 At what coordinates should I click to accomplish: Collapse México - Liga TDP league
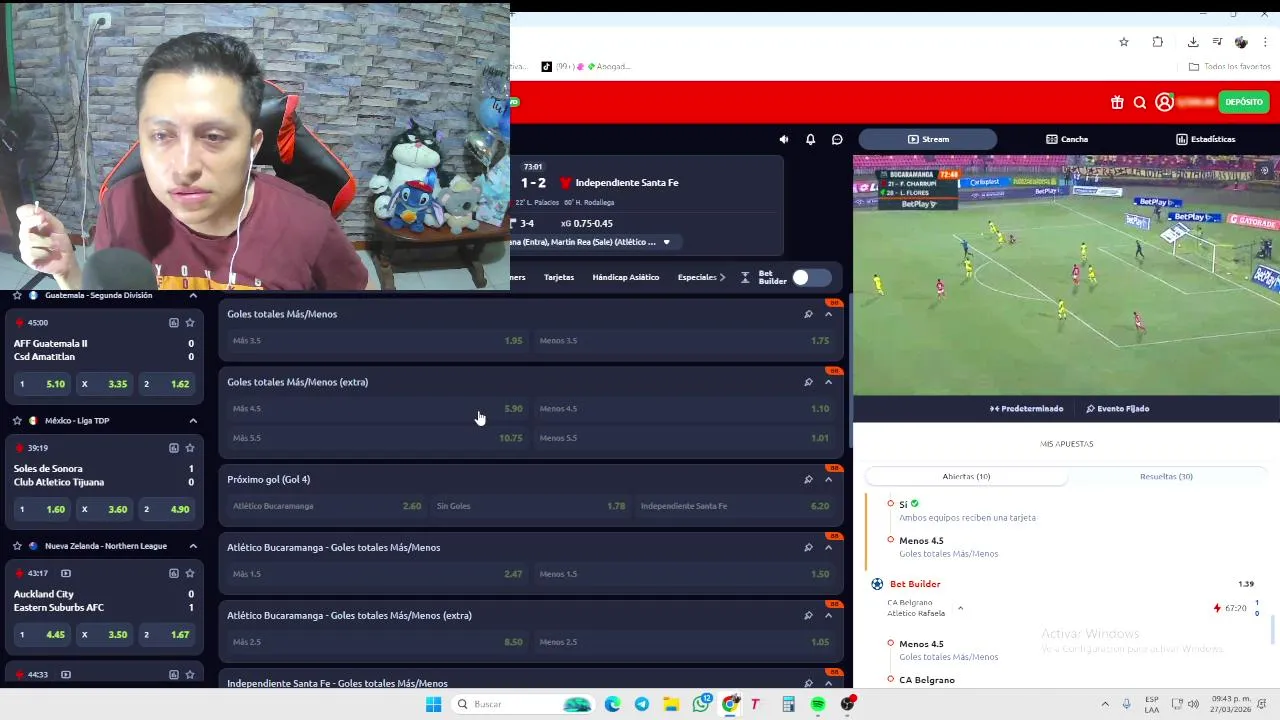pos(193,421)
